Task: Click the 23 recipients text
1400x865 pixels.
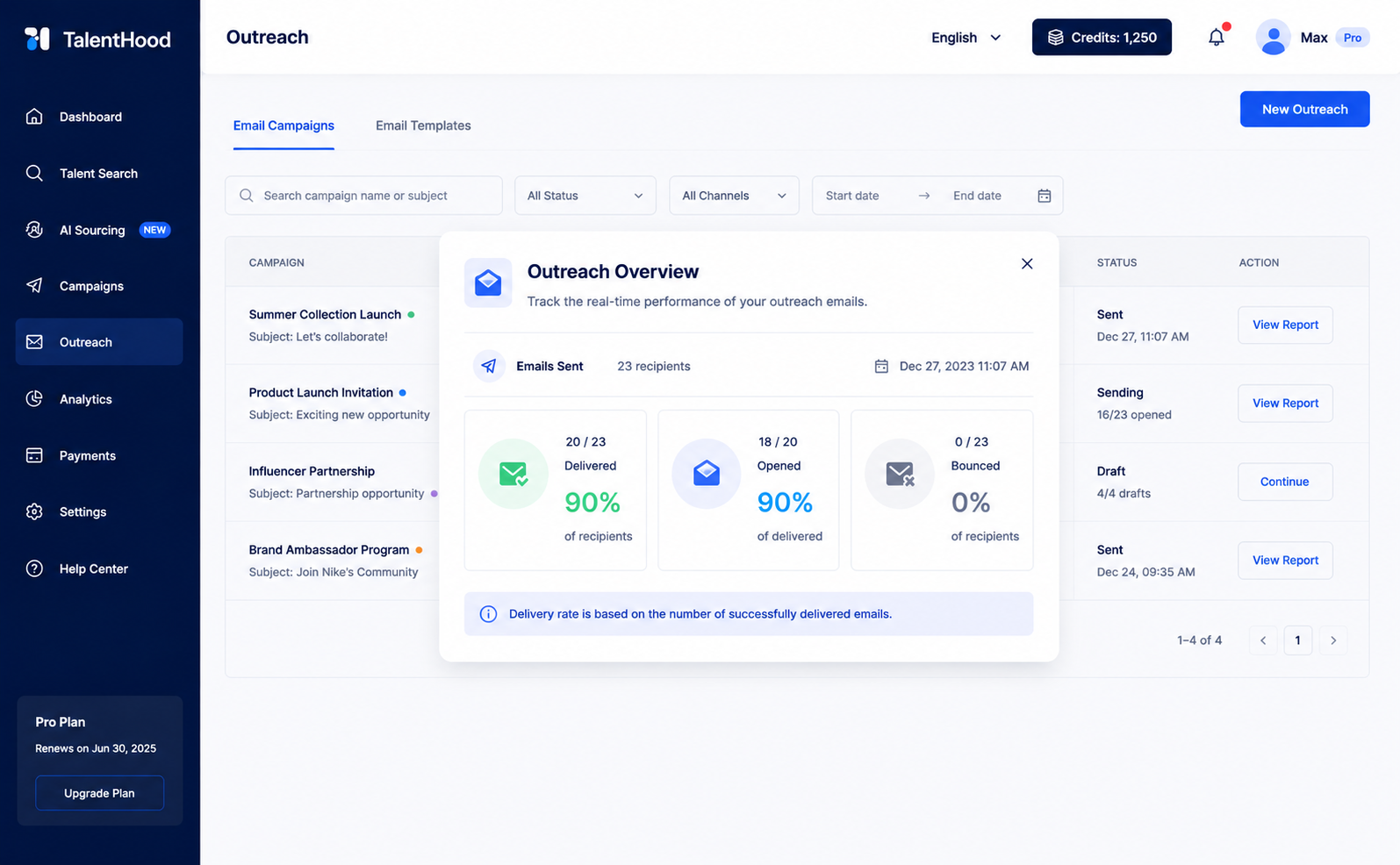Action: pyautogui.click(x=654, y=366)
